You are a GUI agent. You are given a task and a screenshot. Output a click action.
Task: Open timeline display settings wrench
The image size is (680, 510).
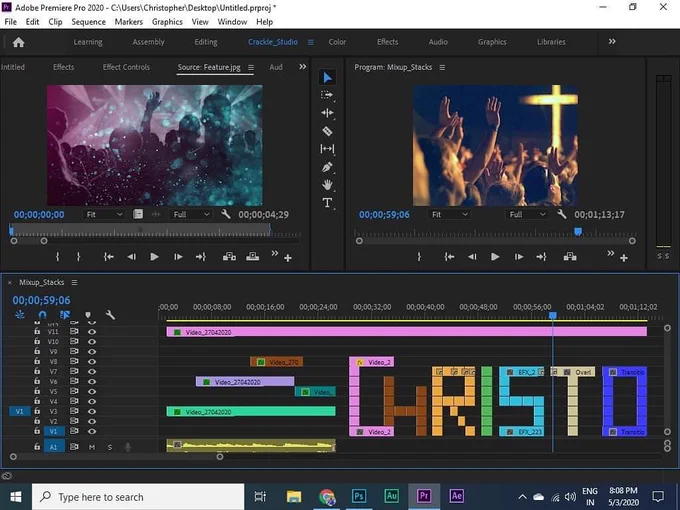tap(110, 315)
